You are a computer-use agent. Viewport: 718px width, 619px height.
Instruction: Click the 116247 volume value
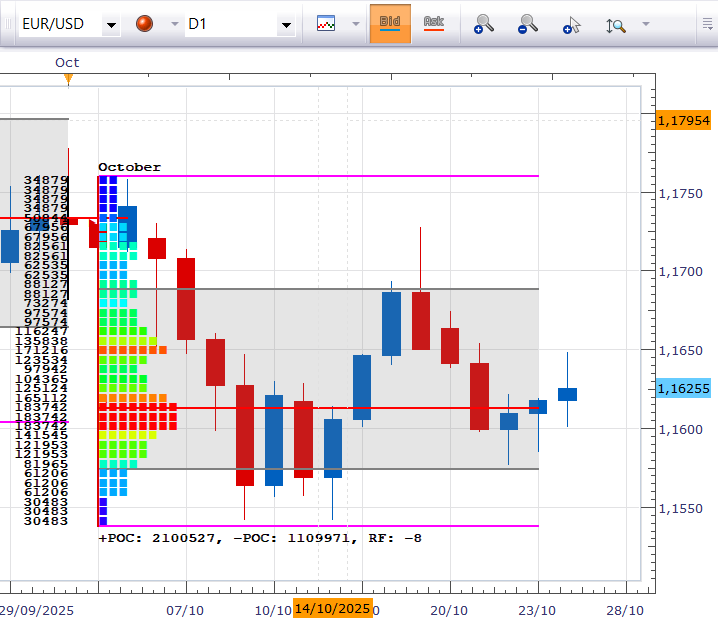tap(42, 331)
